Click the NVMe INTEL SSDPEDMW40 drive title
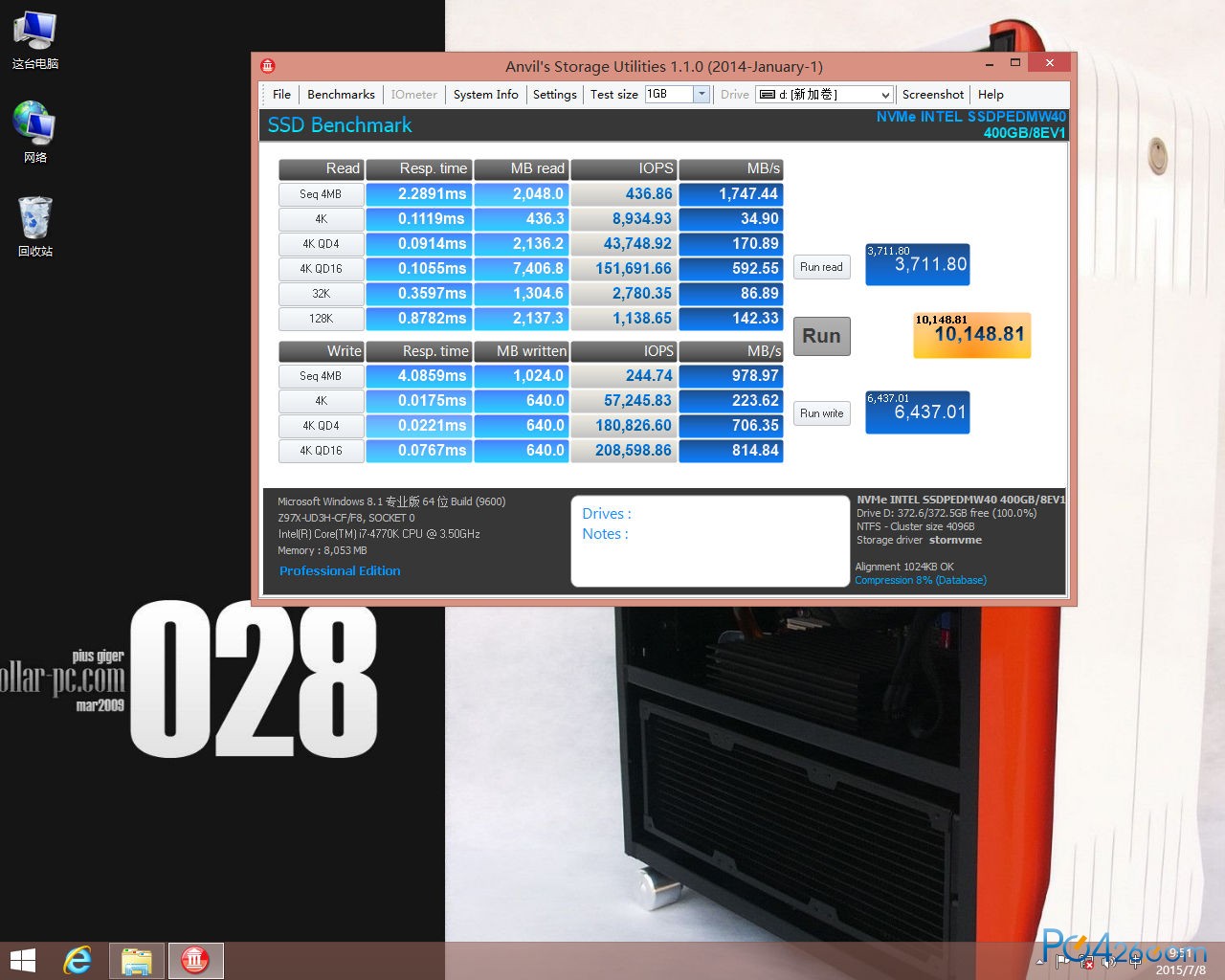1225x980 pixels. tap(970, 124)
